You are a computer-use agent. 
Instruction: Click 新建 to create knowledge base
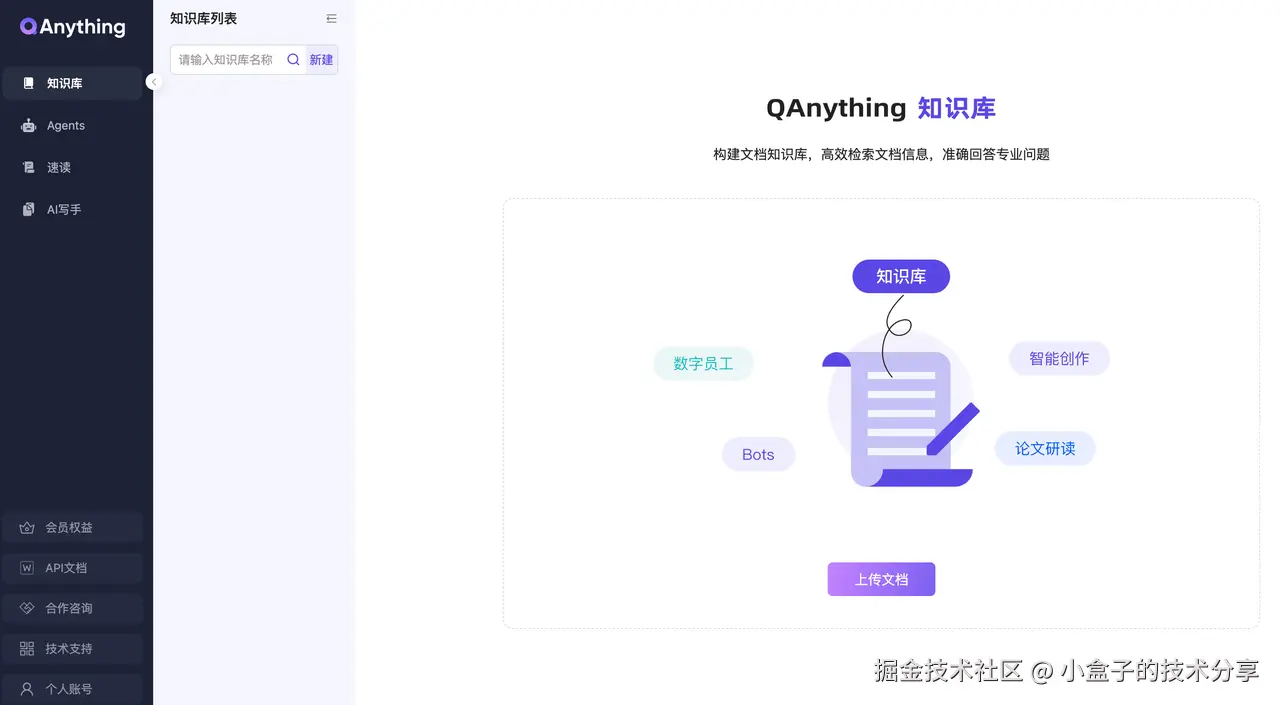click(x=321, y=60)
